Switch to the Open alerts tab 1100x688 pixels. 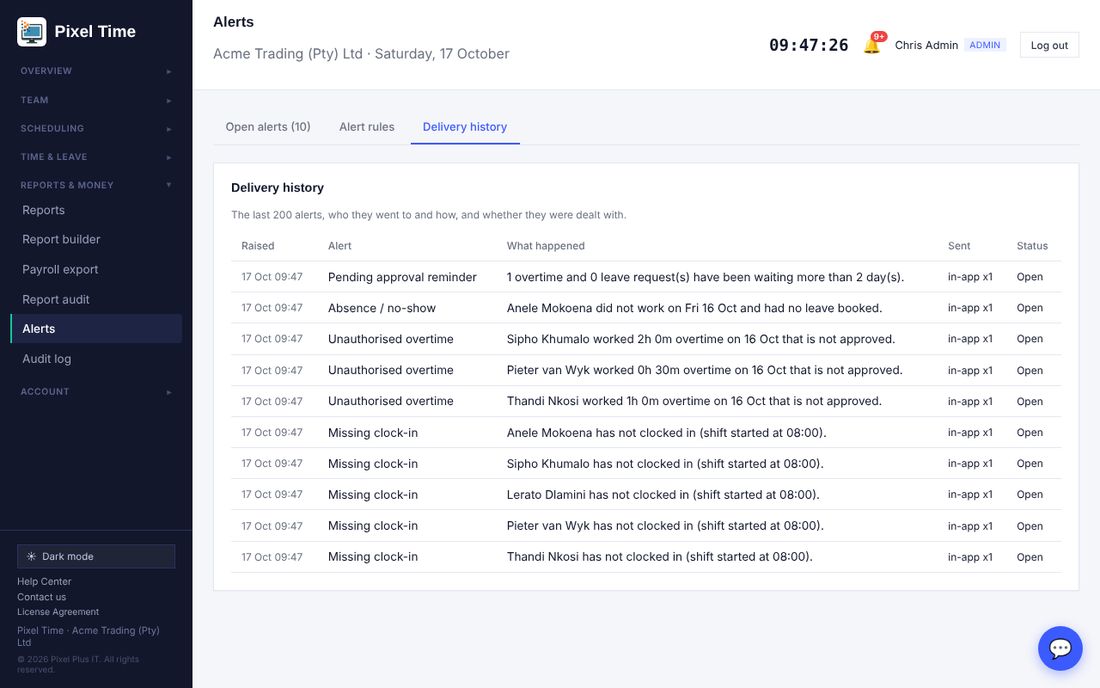point(268,127)
